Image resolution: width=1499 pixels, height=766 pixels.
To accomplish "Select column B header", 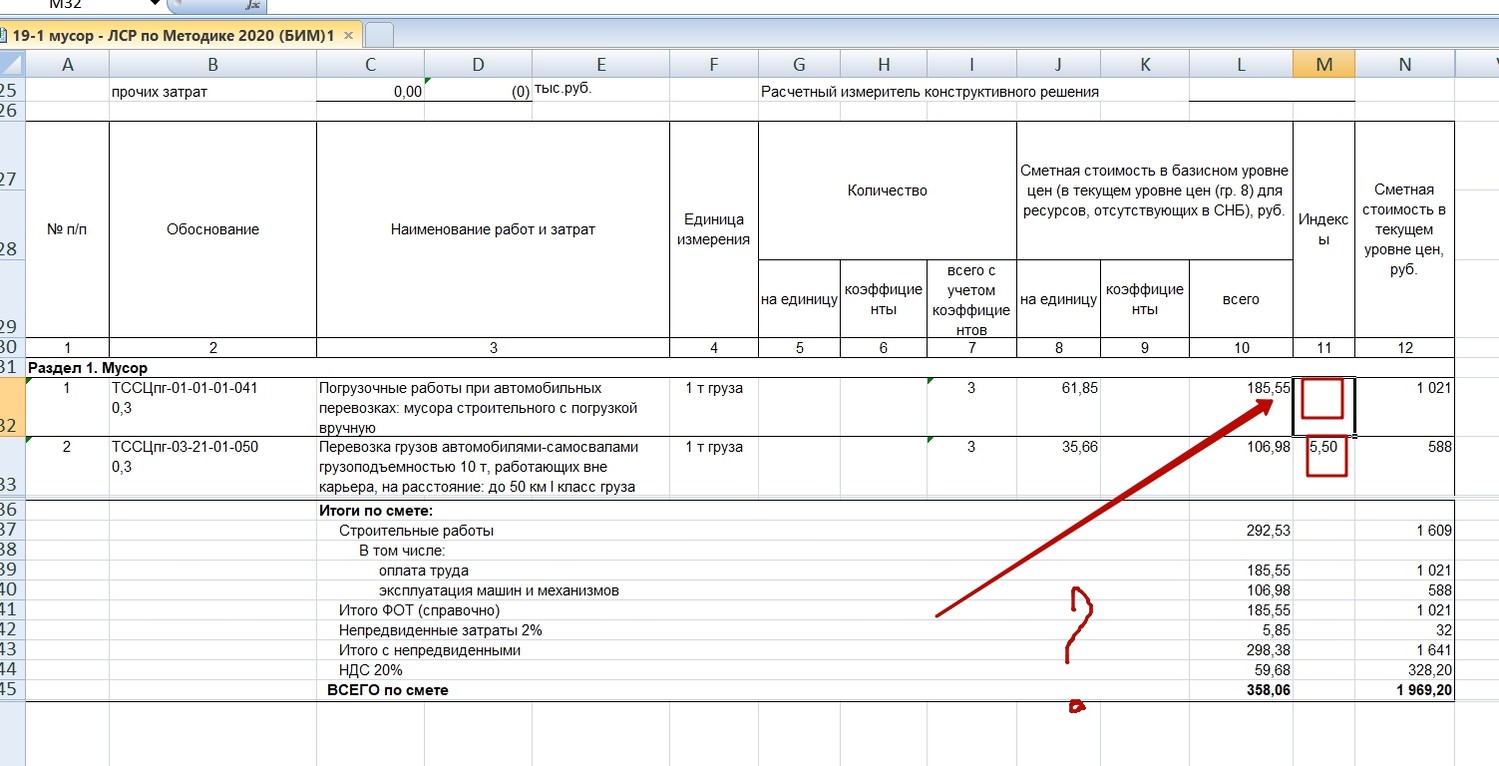I will (213, 65).
